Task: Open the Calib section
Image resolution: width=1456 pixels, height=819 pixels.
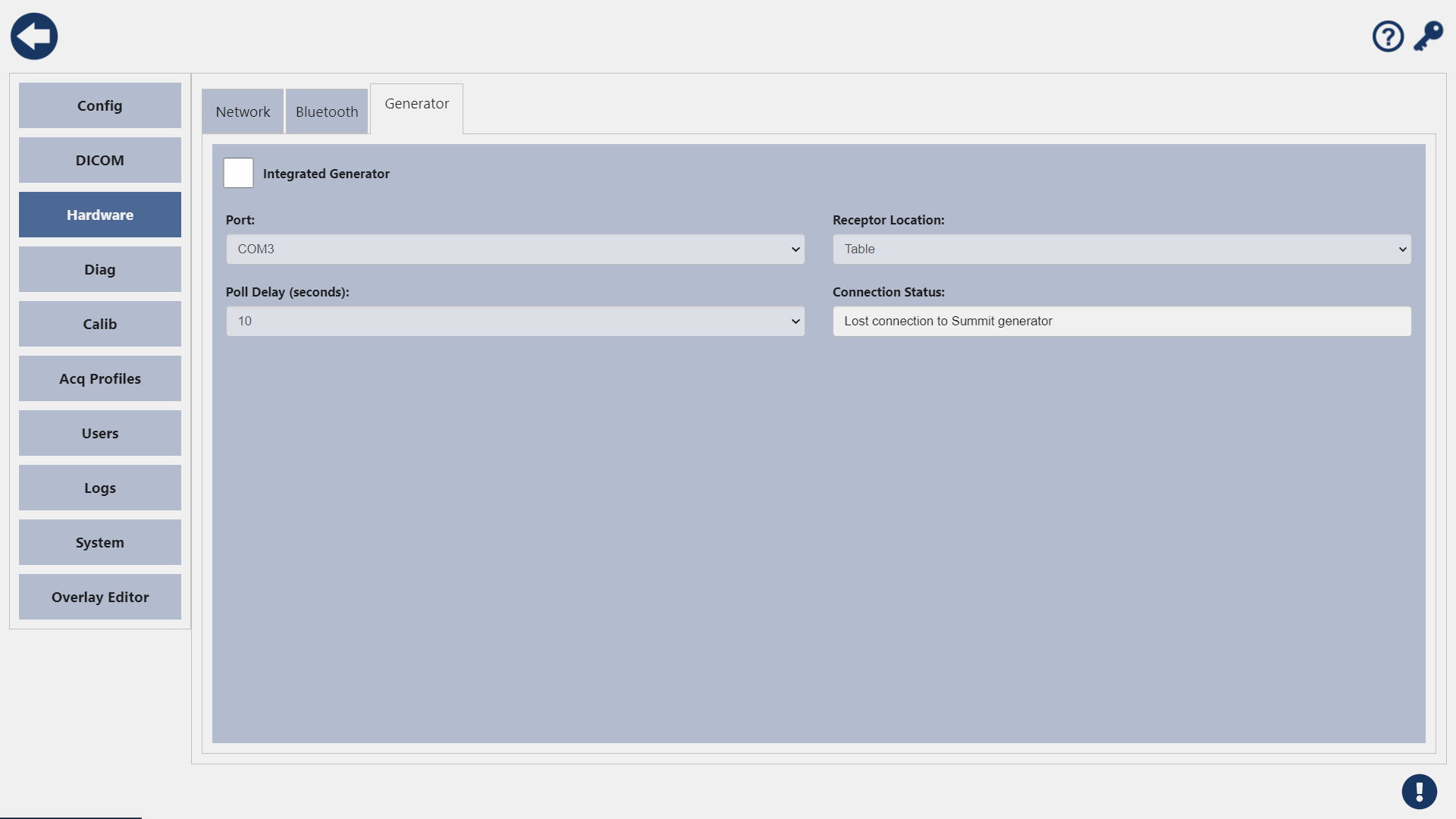Action: pyautogui.click(x=100, y=324)
